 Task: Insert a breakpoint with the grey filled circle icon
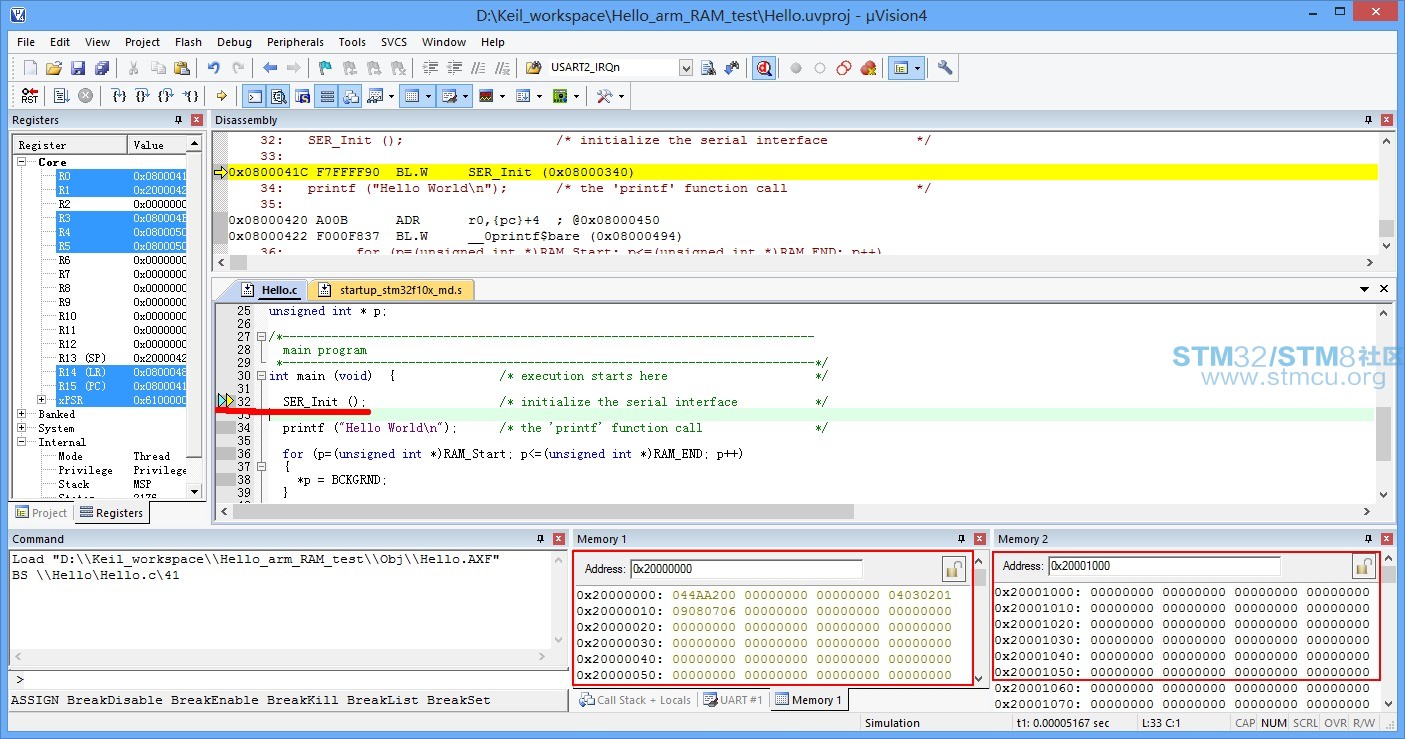click(796, 68)
